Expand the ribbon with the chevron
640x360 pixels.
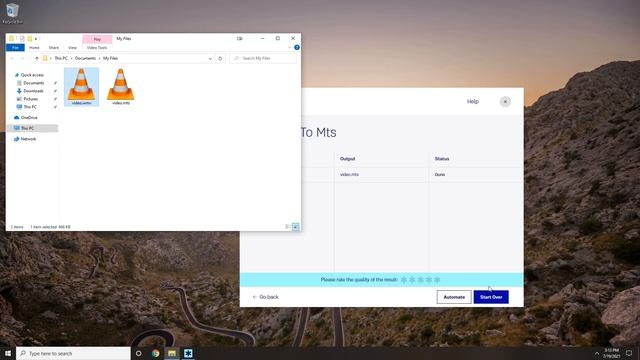point(289,47)
